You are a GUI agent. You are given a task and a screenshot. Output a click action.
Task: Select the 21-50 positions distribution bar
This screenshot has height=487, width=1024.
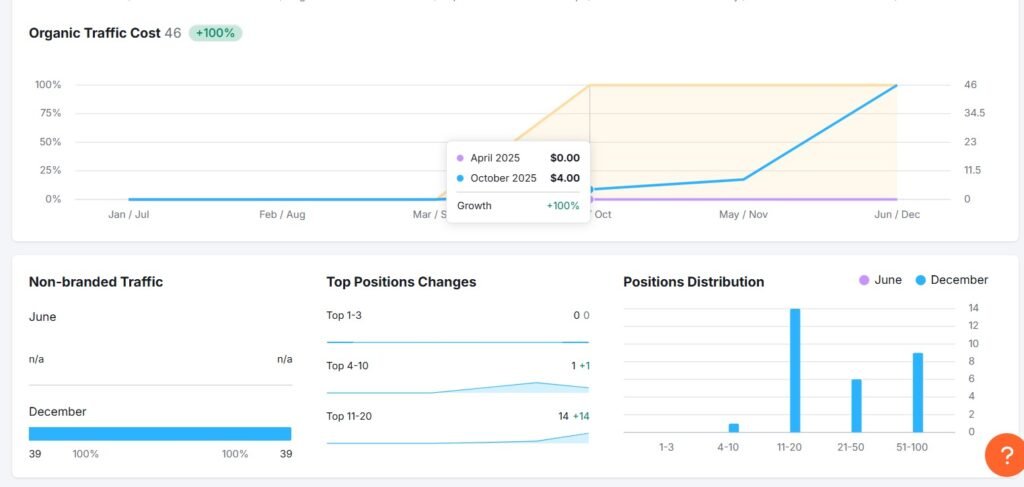856,405
